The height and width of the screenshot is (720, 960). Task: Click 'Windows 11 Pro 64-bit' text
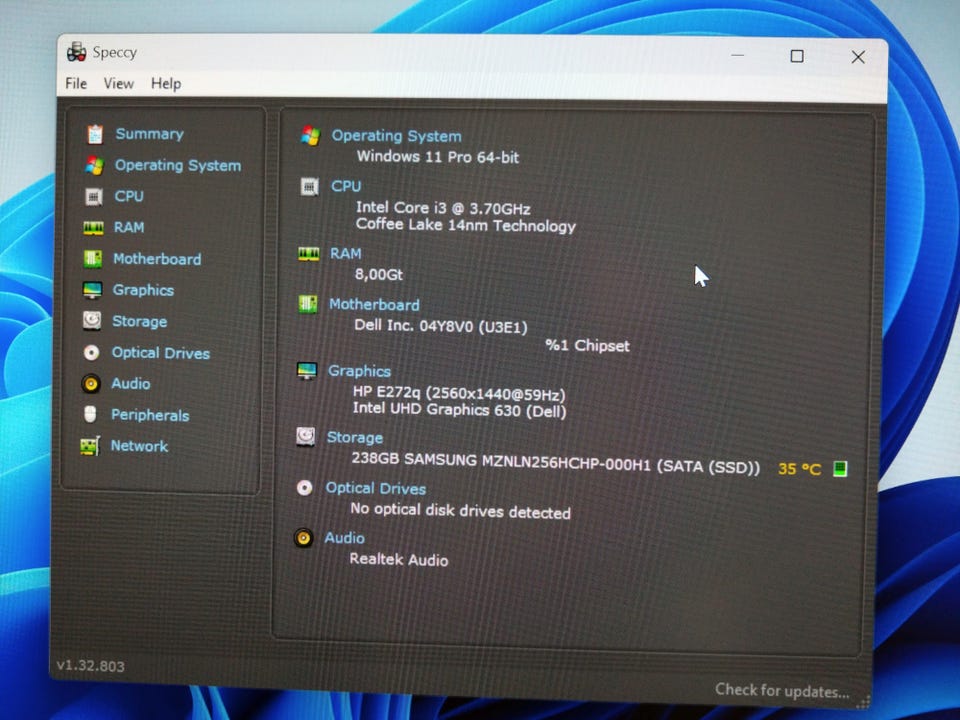coord(438,157)
